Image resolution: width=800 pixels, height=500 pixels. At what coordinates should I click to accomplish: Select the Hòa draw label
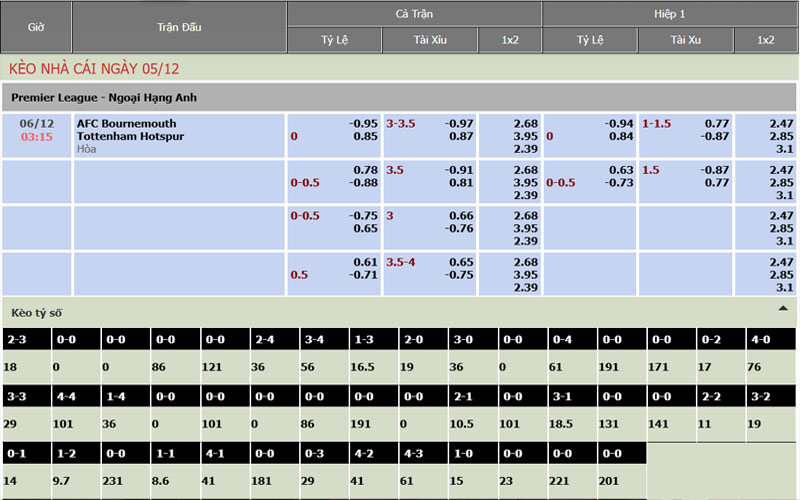[88, 149]
